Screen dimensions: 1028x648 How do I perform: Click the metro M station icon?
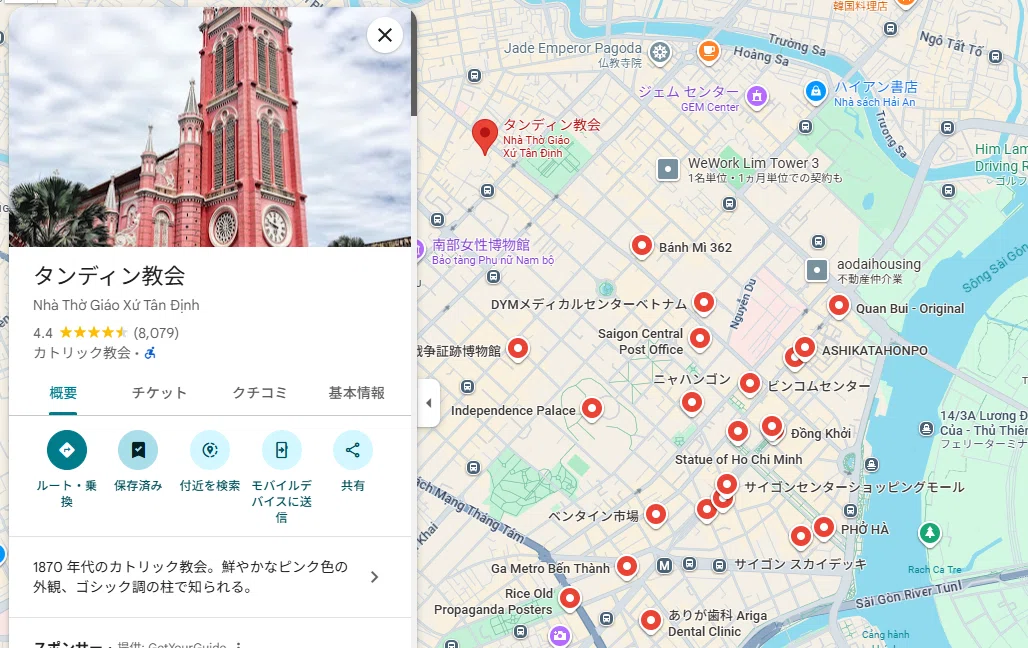664,565
